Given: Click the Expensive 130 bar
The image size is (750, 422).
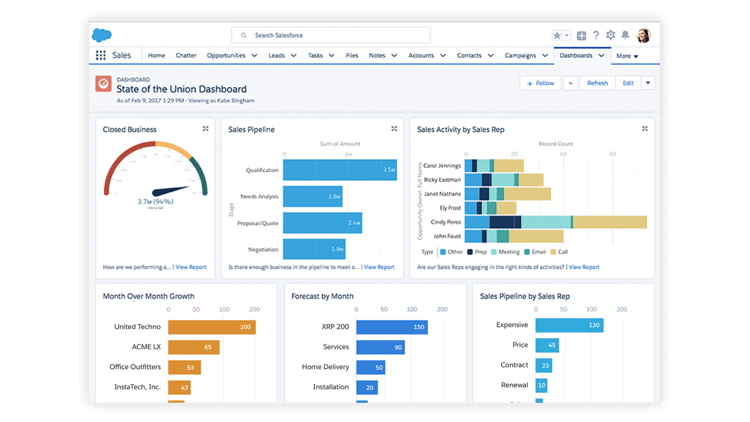Looking at the screenshot, I should pos(570,325).
